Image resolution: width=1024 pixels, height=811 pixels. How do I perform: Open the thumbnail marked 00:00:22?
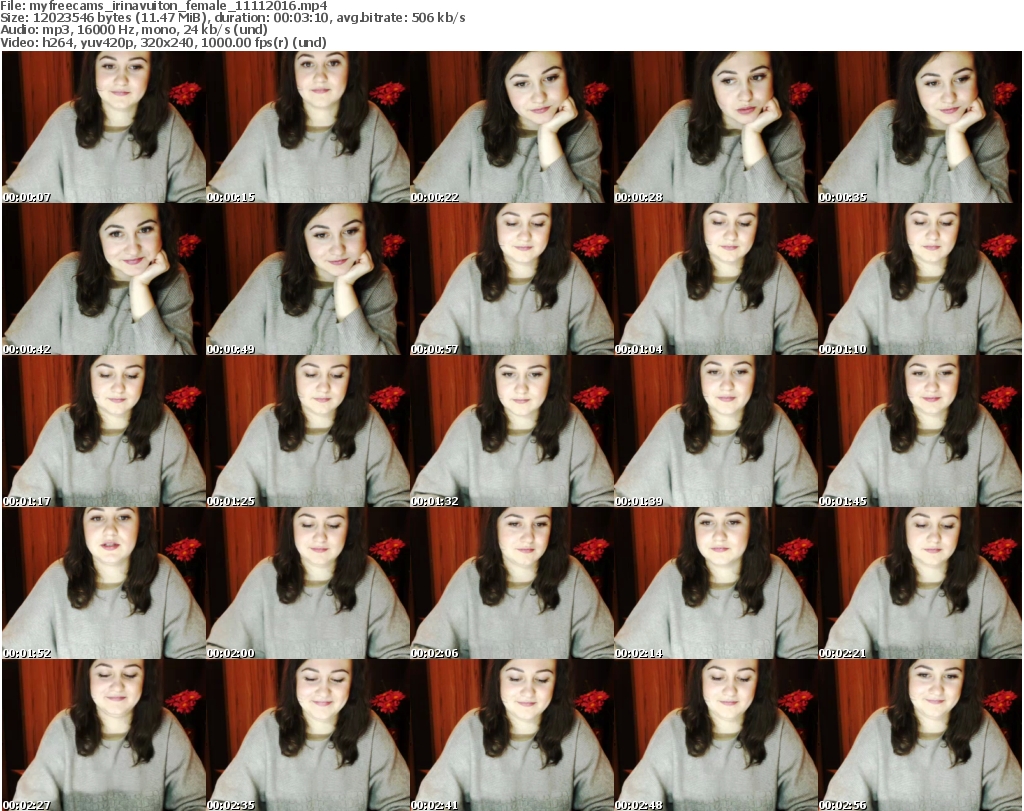[512, 127]
